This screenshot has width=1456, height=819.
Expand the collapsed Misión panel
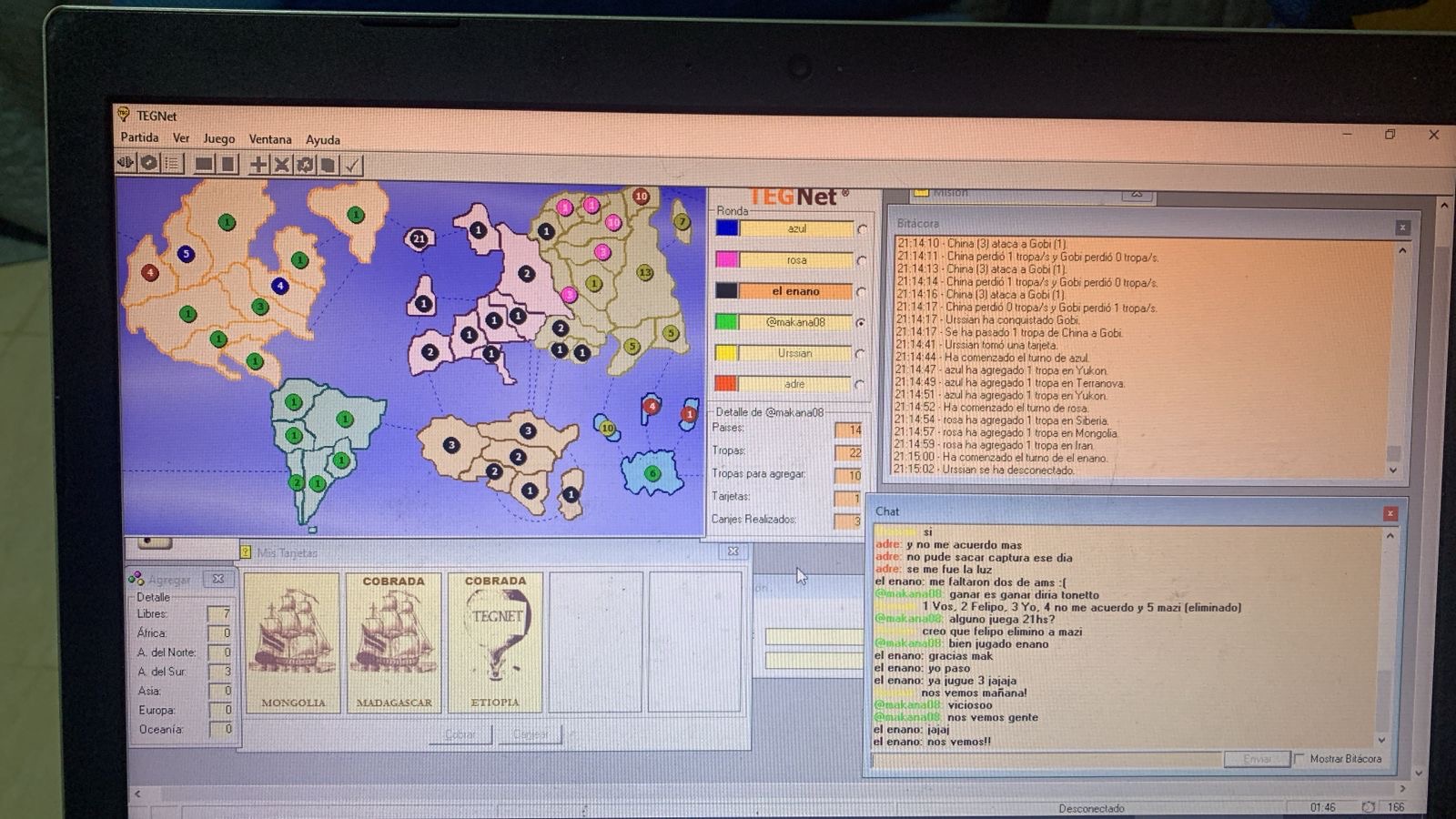coord(1136,193)
